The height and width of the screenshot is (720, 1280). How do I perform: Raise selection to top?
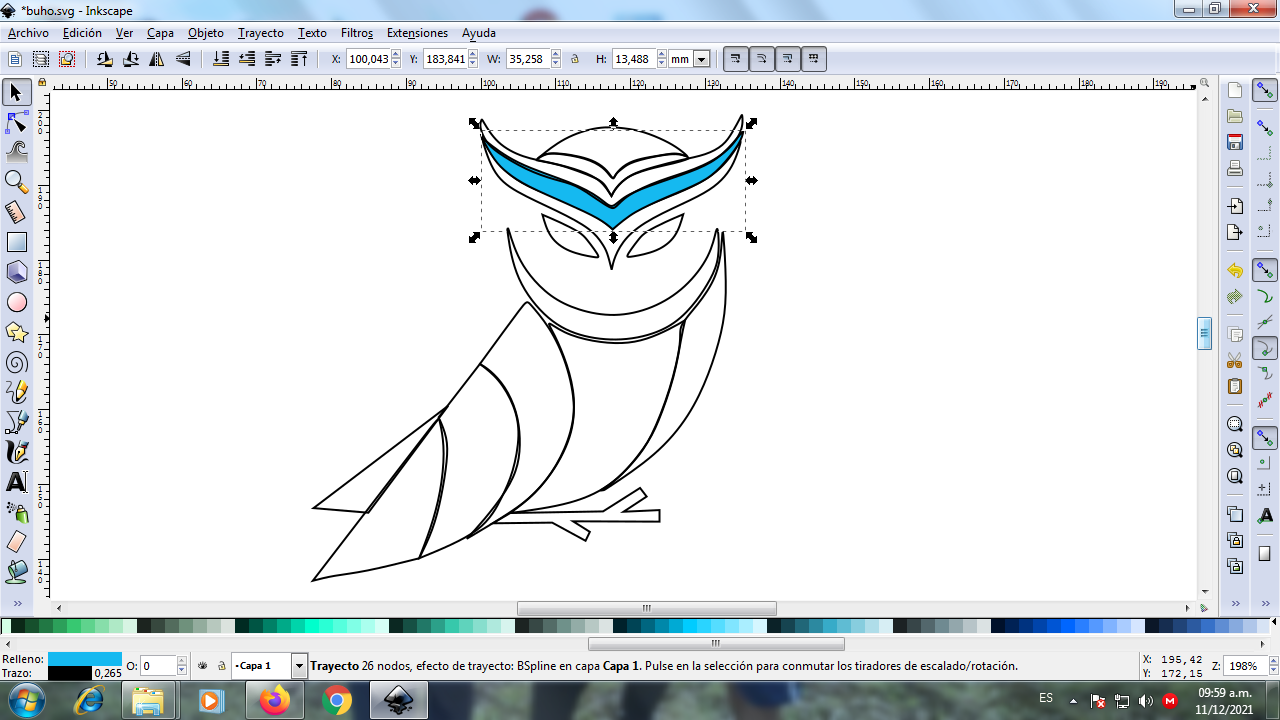(x=299, y=59)
